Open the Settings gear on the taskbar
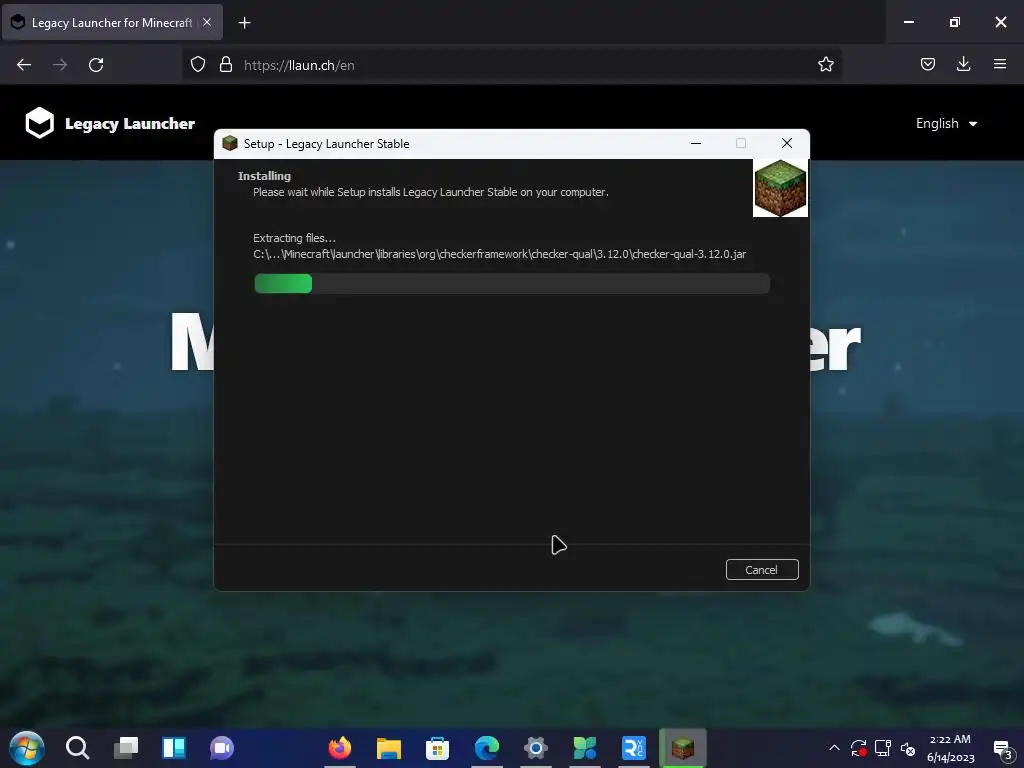This screenshot has height=768, width=1024. click(x=536, y=748)
